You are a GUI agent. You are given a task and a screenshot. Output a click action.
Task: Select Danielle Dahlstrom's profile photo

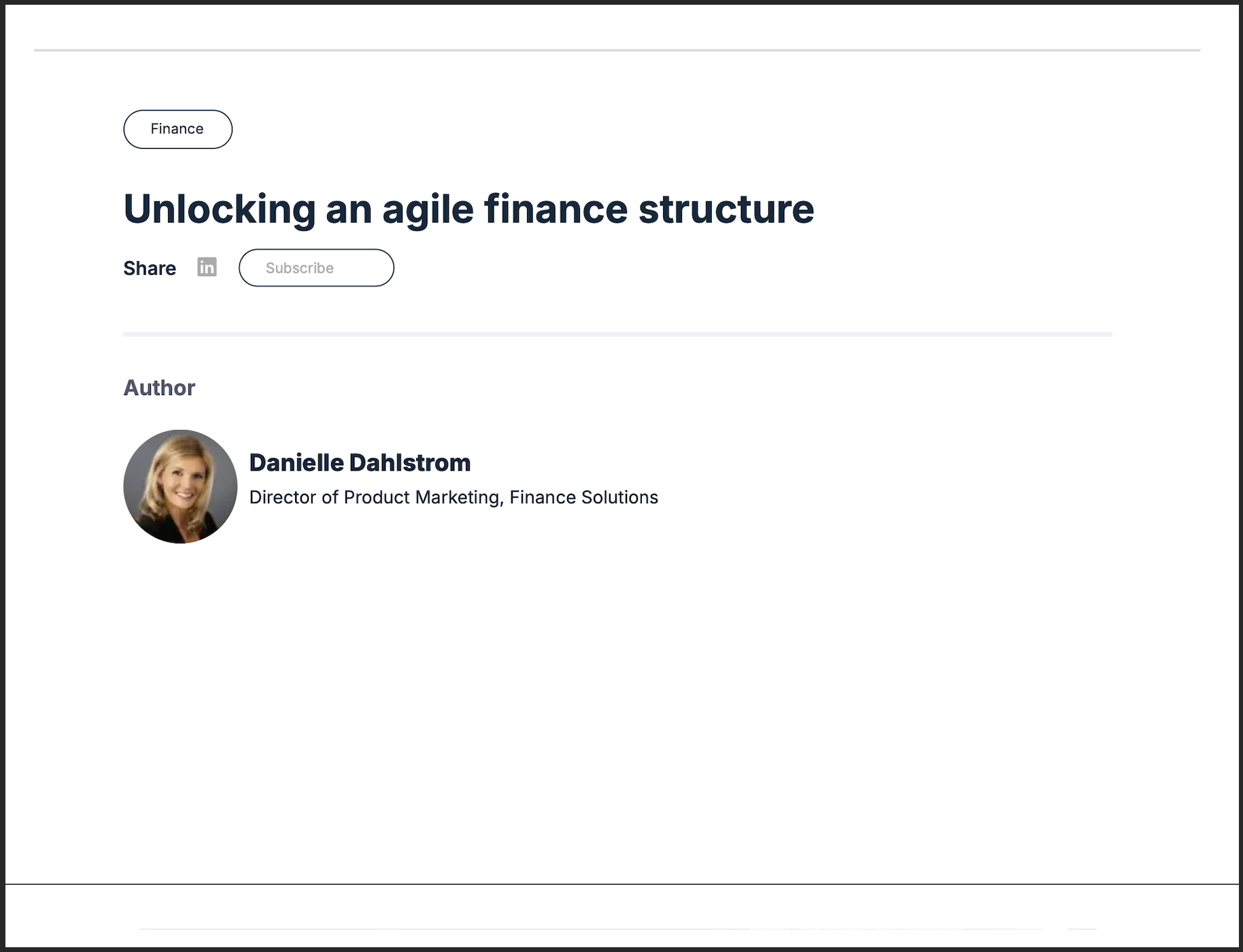tap(180, 486)
